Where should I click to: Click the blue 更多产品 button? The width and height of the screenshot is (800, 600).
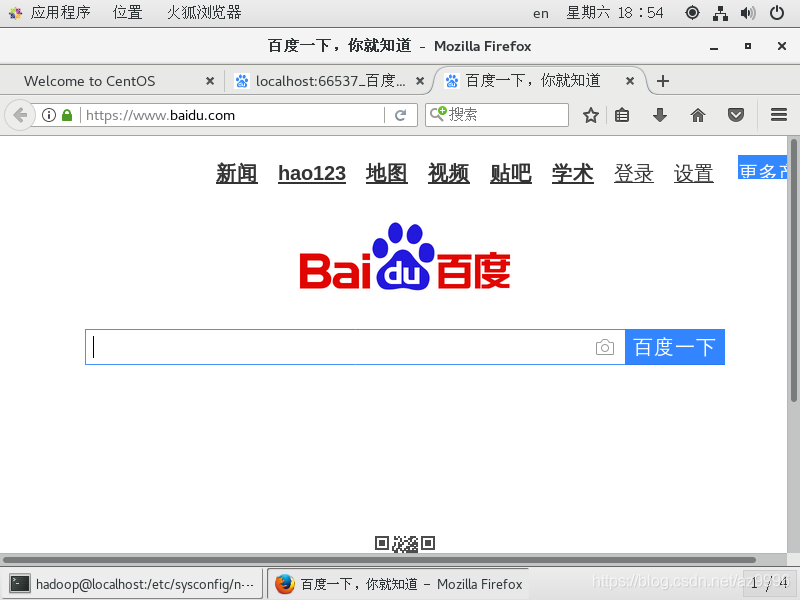click(762, 167)
